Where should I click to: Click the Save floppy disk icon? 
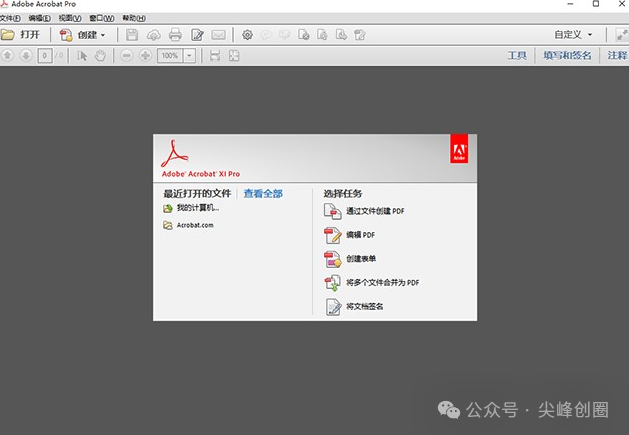coord(132,35)
